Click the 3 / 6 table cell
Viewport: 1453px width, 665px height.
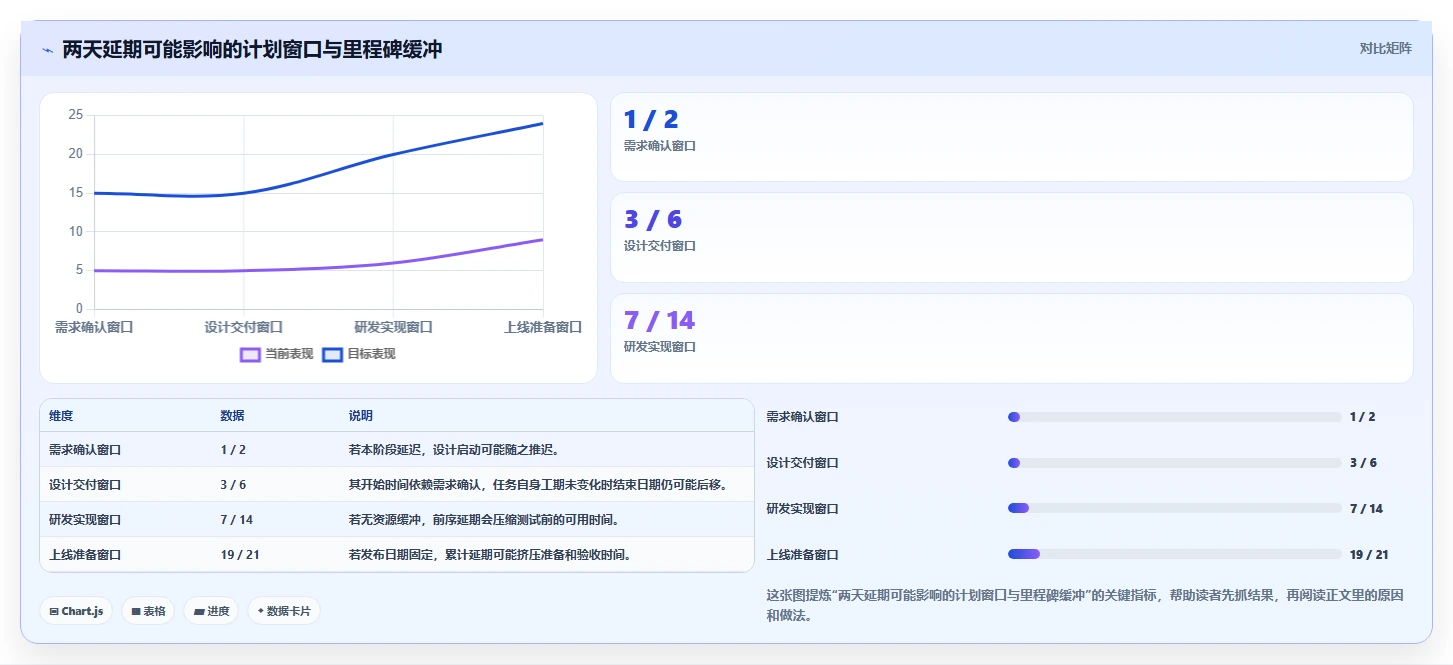233,485
